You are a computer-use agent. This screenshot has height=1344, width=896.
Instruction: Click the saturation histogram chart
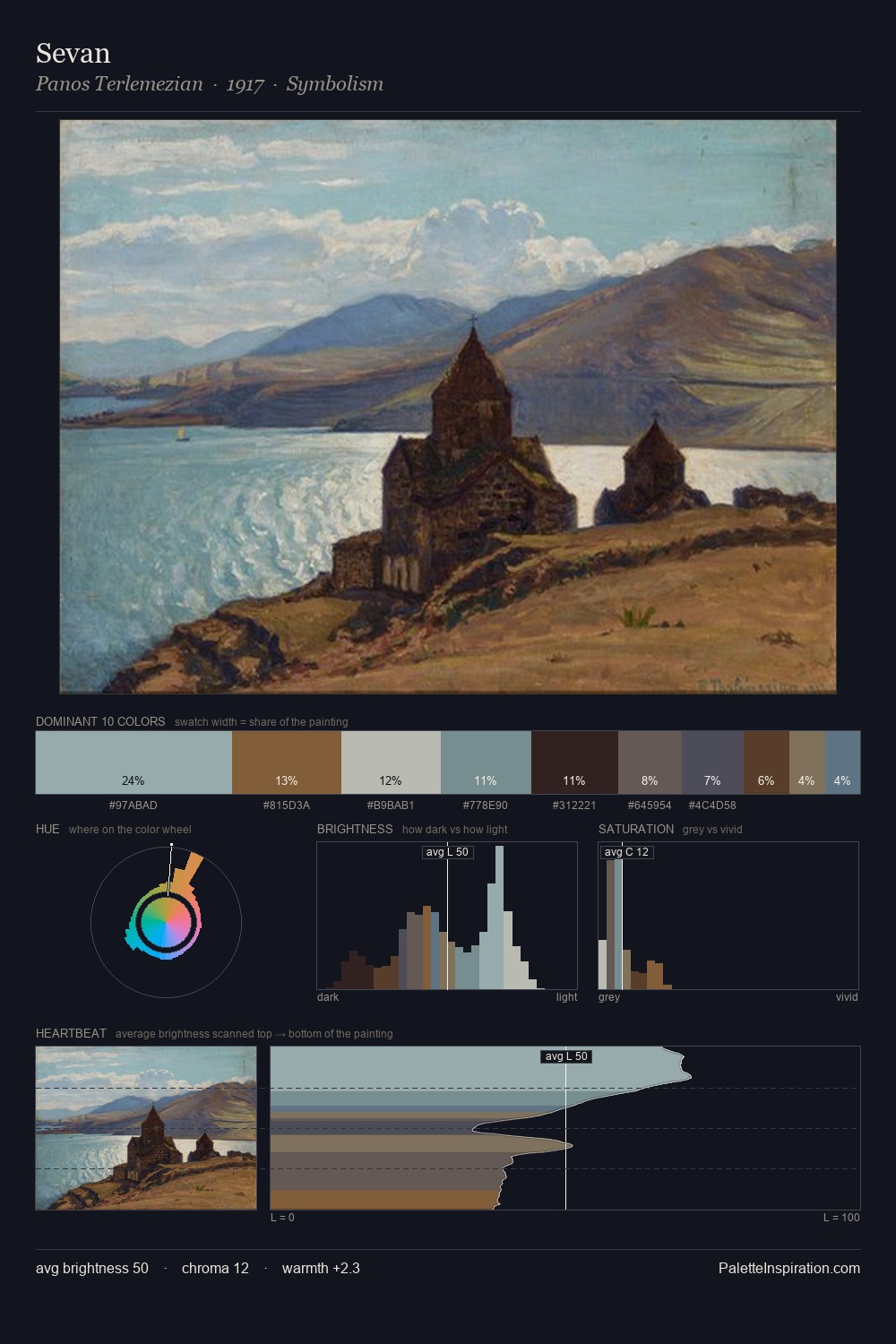pyautogui.click(x=728, y=916)
